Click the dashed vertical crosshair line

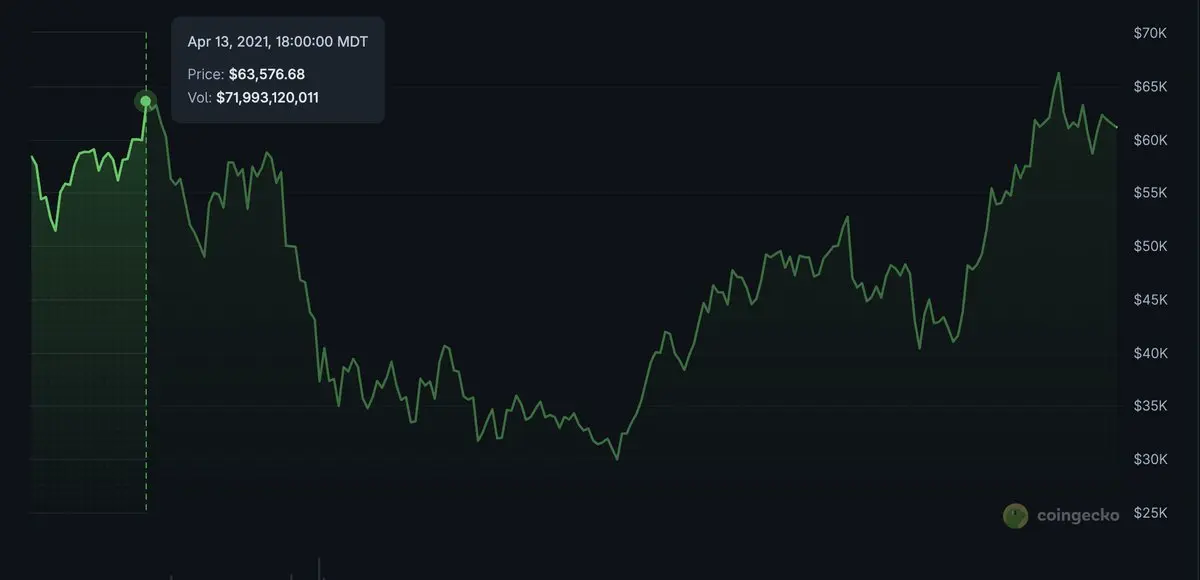click(x=146, y=300)
